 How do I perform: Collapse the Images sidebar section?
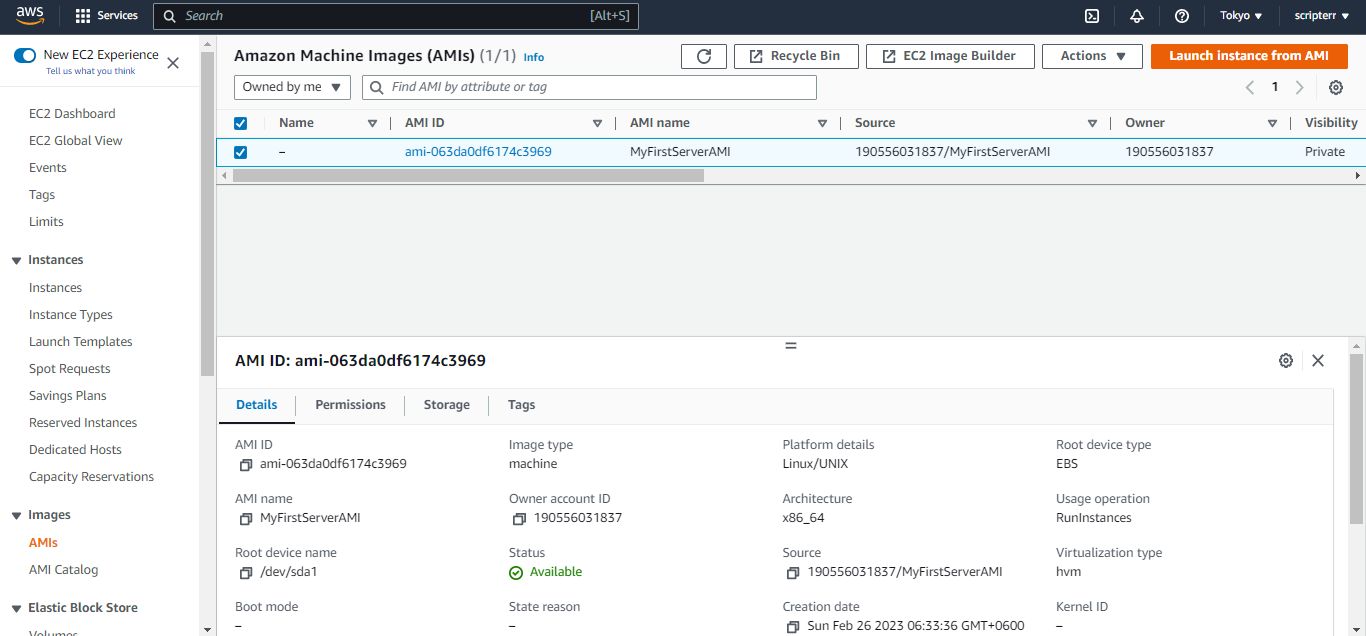coord(16,515)
